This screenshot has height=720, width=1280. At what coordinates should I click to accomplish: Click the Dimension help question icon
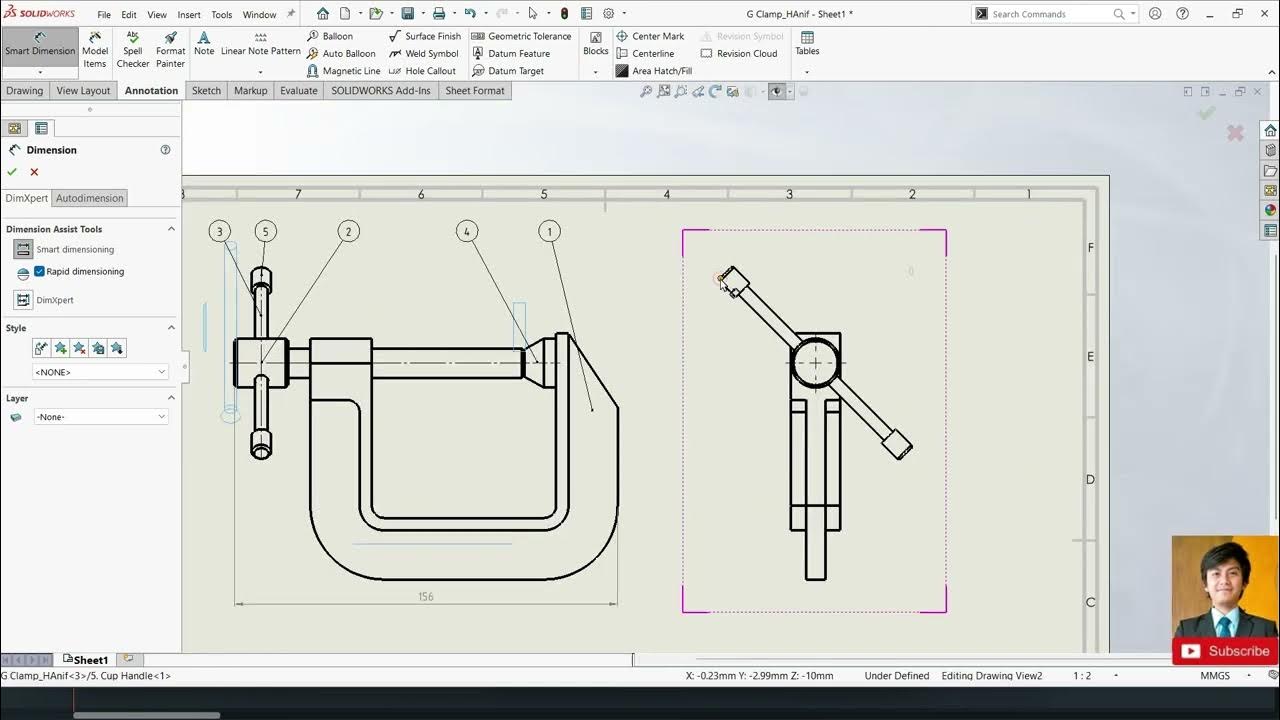pyautogui.click(x=165, y=150)
